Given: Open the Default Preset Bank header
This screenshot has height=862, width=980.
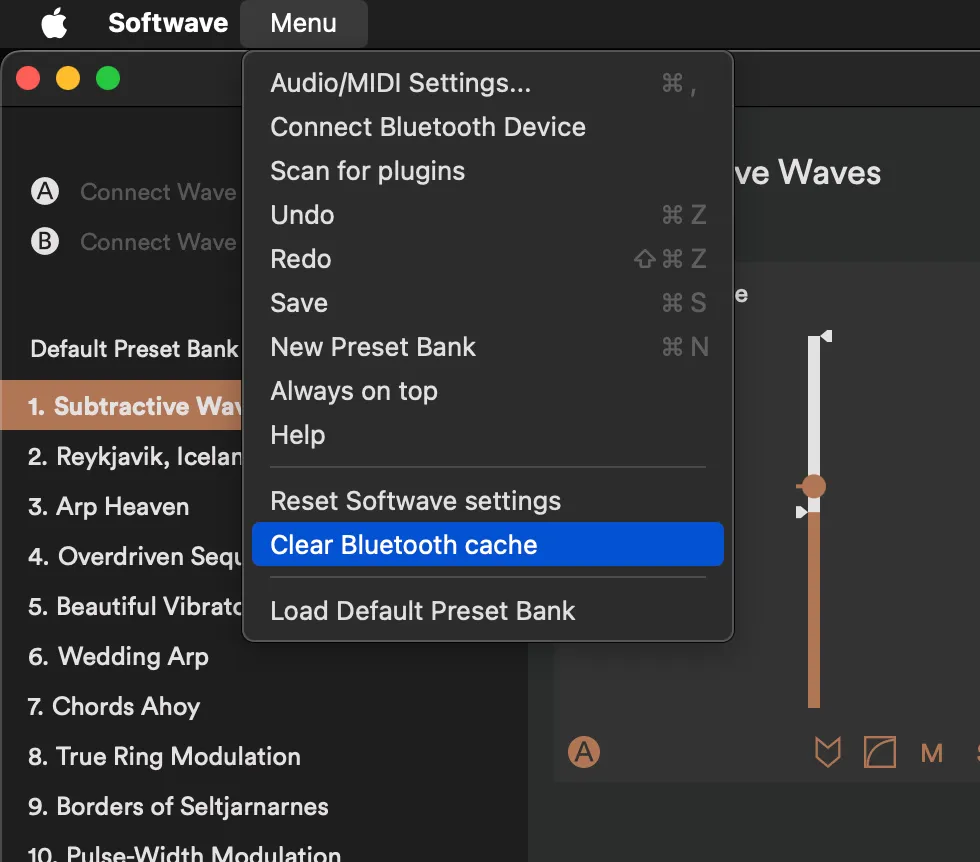Looking at the screenshot, I should click(134, 349).
